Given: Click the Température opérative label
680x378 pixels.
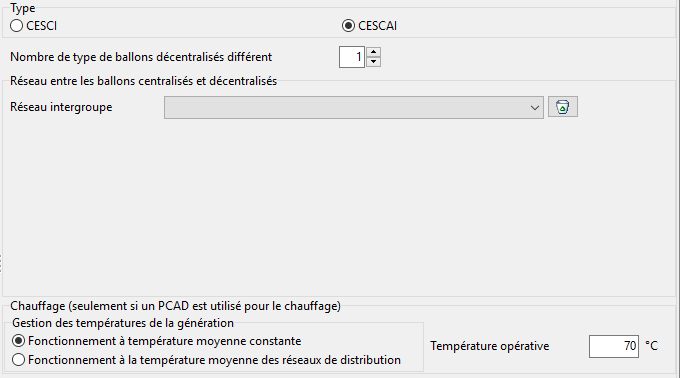Looking at the screenshot, I should click(490, 346).
